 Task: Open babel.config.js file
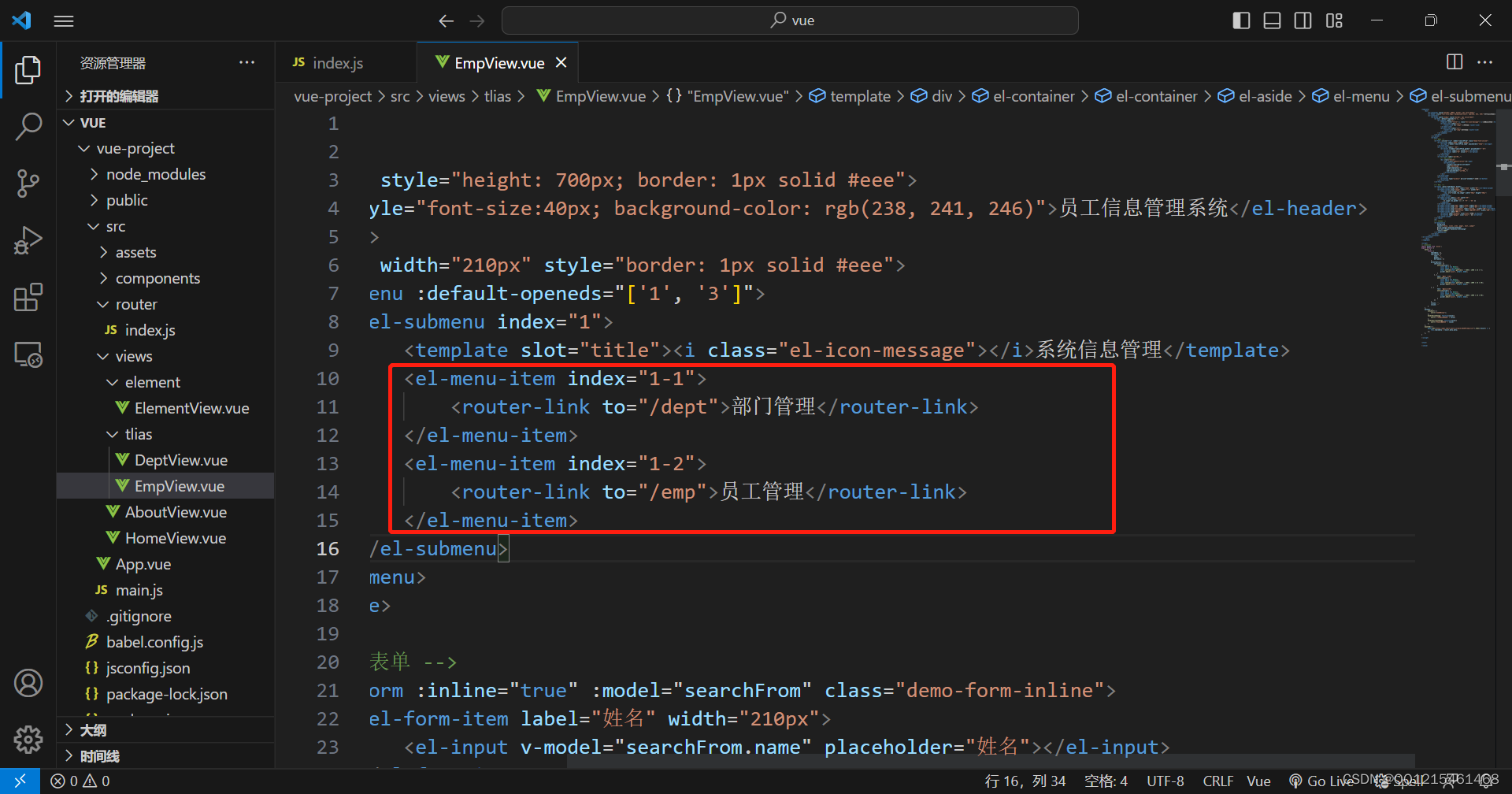pos(165,643)
